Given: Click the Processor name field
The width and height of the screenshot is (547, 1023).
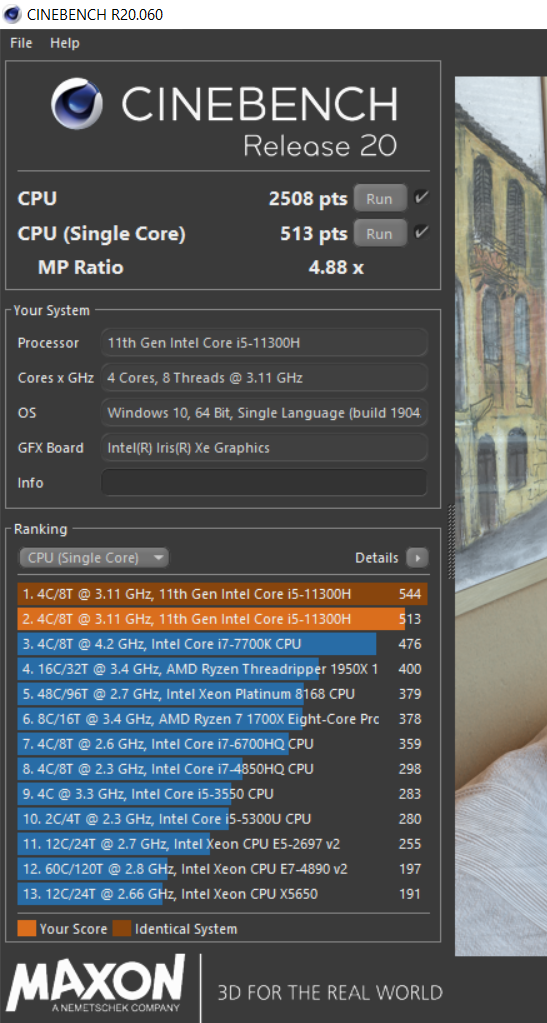Looking at the screenshot, I should [x=264, y=343].
